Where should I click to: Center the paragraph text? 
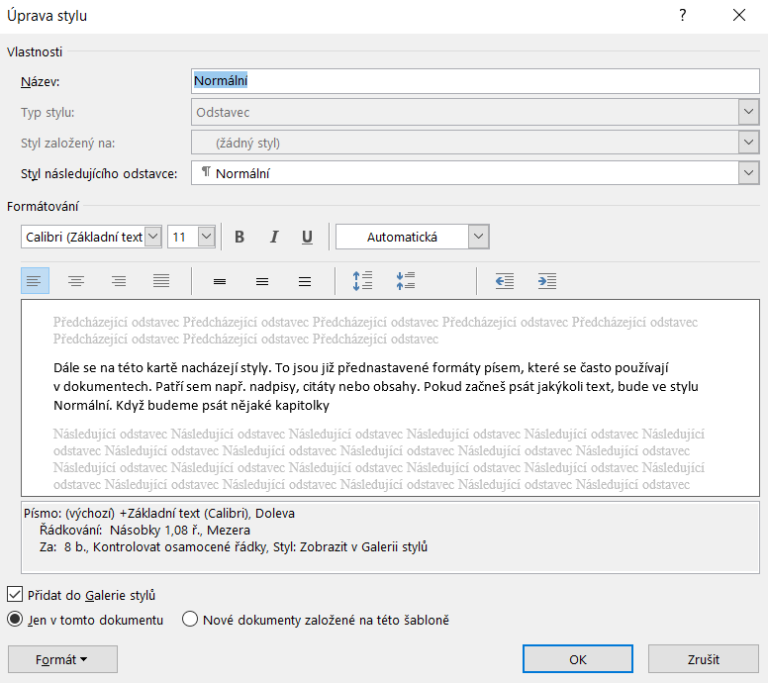[76, 281]
